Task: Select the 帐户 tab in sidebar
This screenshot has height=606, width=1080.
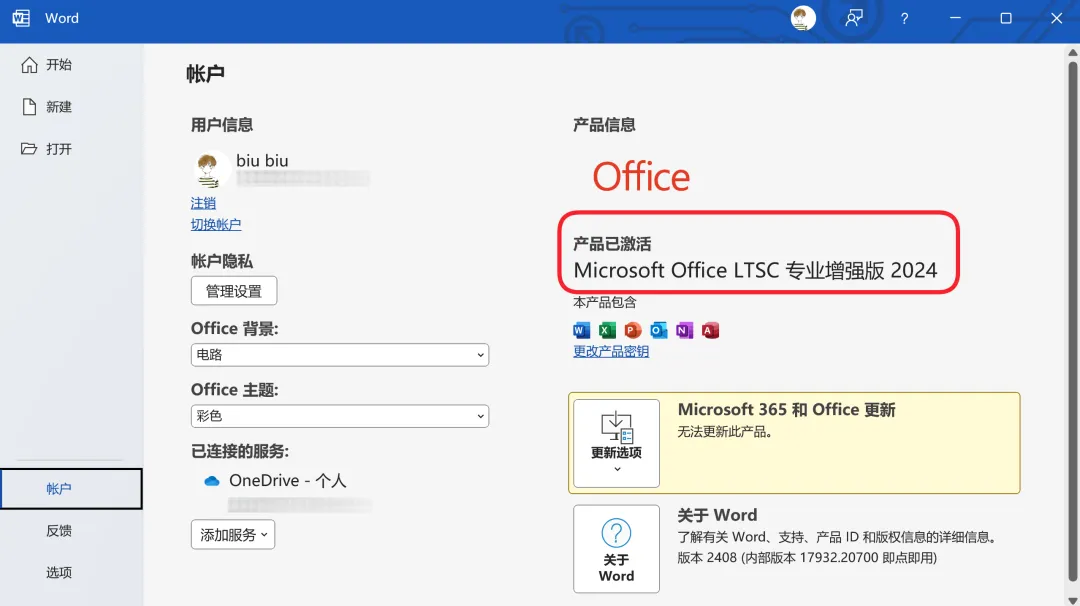Action: pyautogui.click(x=72, y=489)
